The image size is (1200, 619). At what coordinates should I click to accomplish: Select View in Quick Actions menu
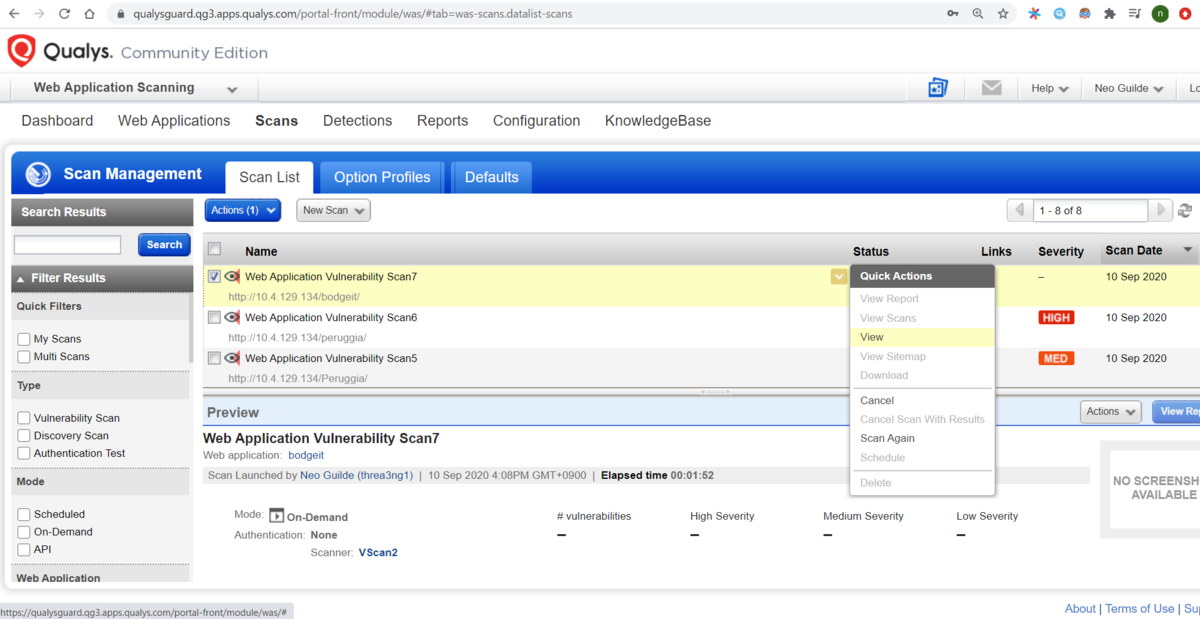(x=922, y=337)
